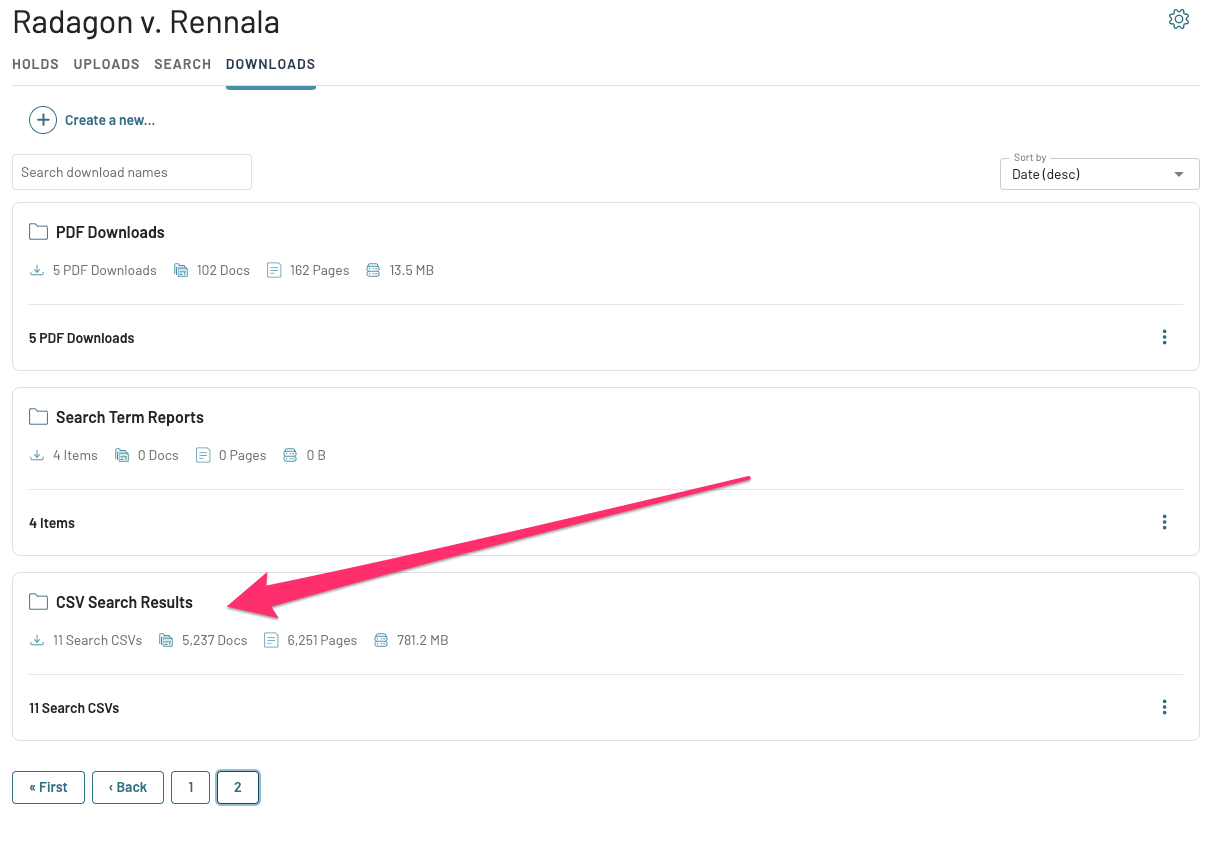
Task: Expand the 11 Search CSVs row
Action: click(605, 708)
